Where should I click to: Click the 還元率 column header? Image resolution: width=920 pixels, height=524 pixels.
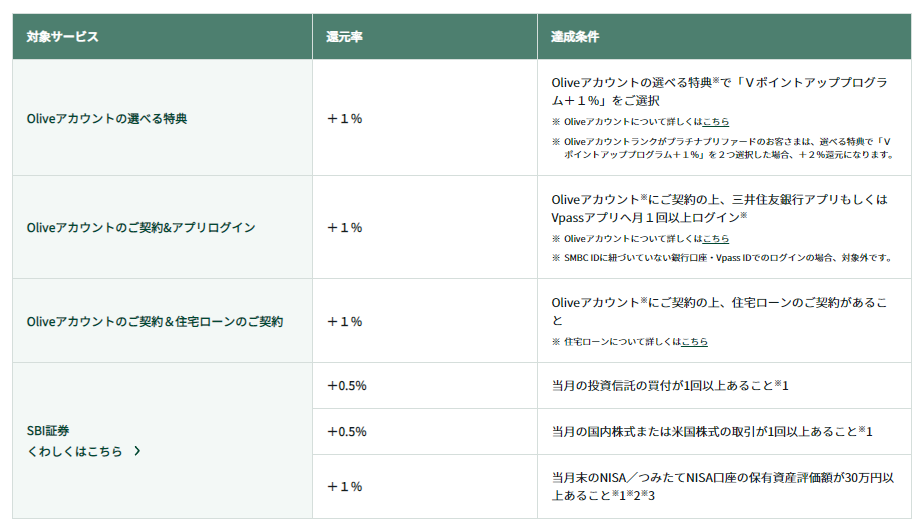pos(344,36)
